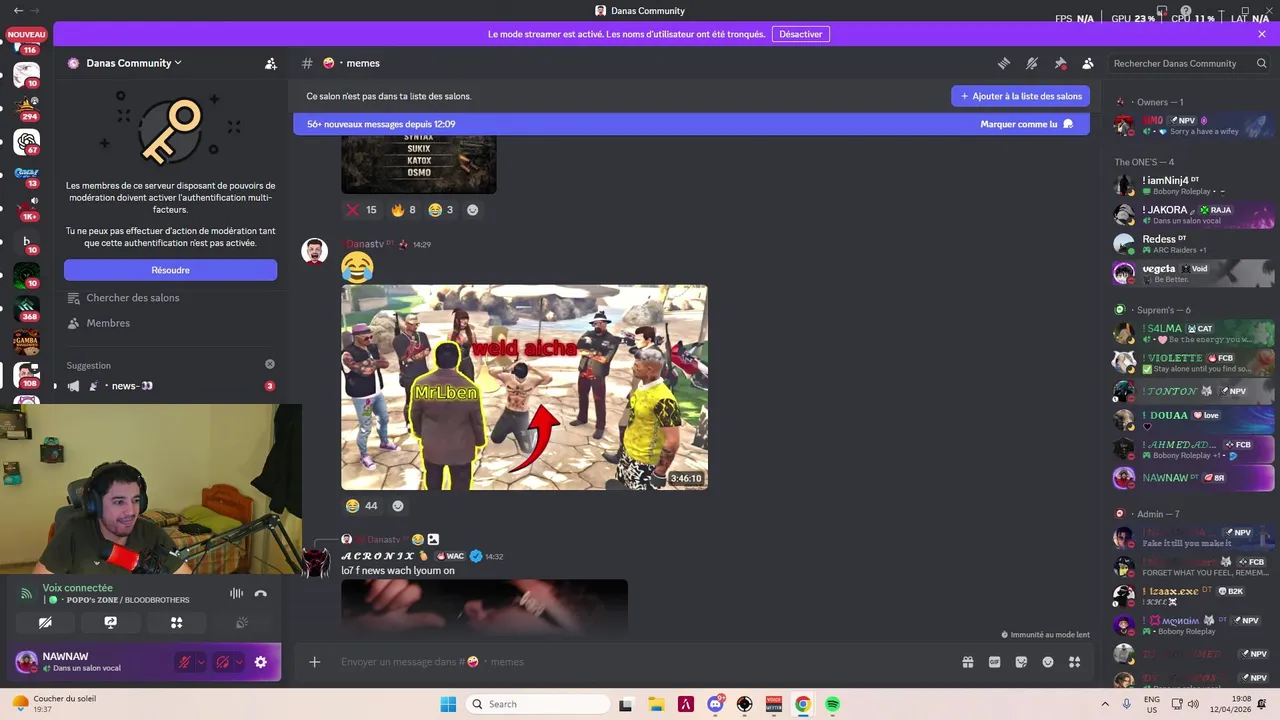This screenshot has width=1280, height=720.
Task: Click the taskbar Search box
Action: click(537, 704)
